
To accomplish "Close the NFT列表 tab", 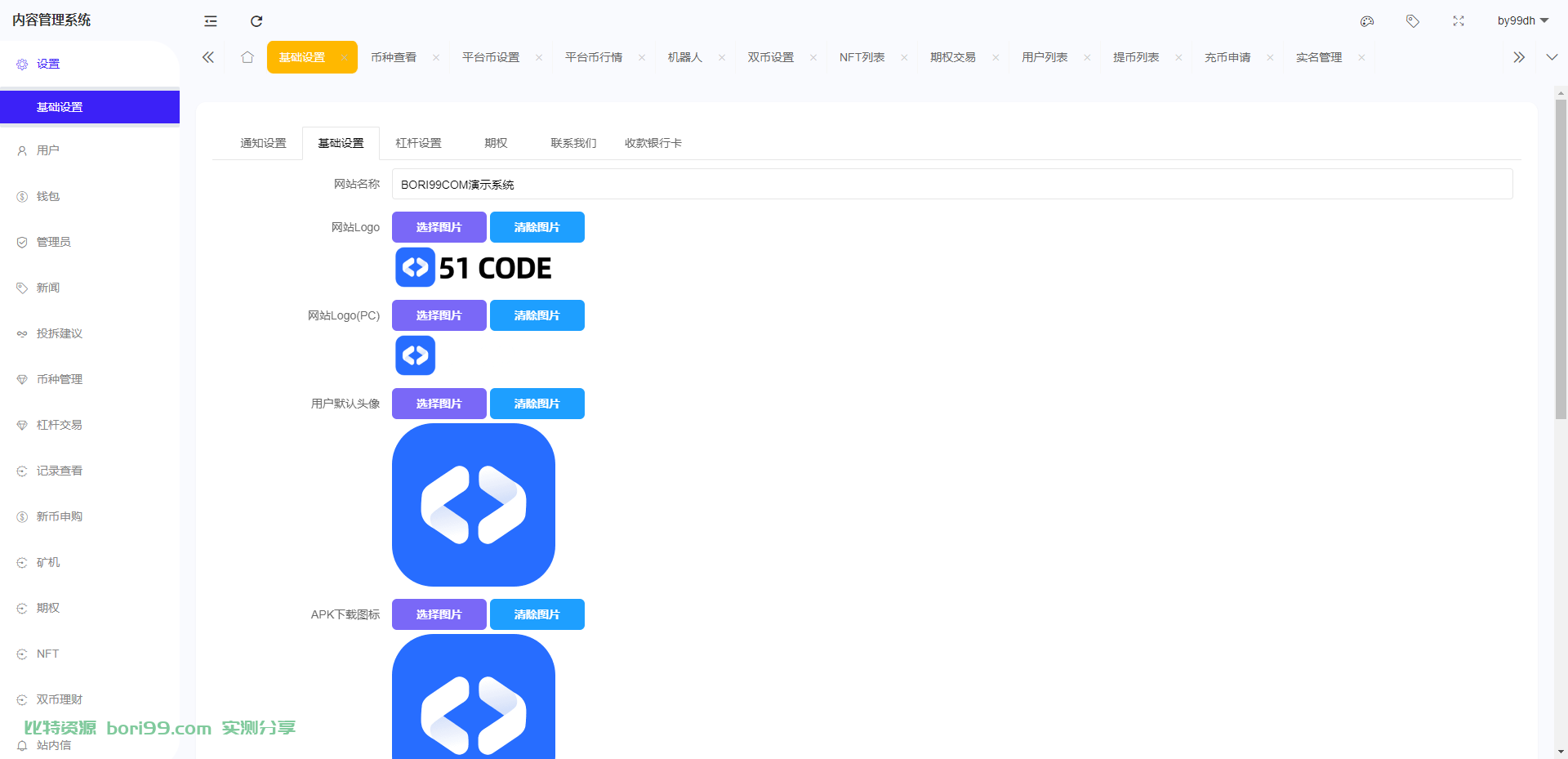I will point(904,57).
